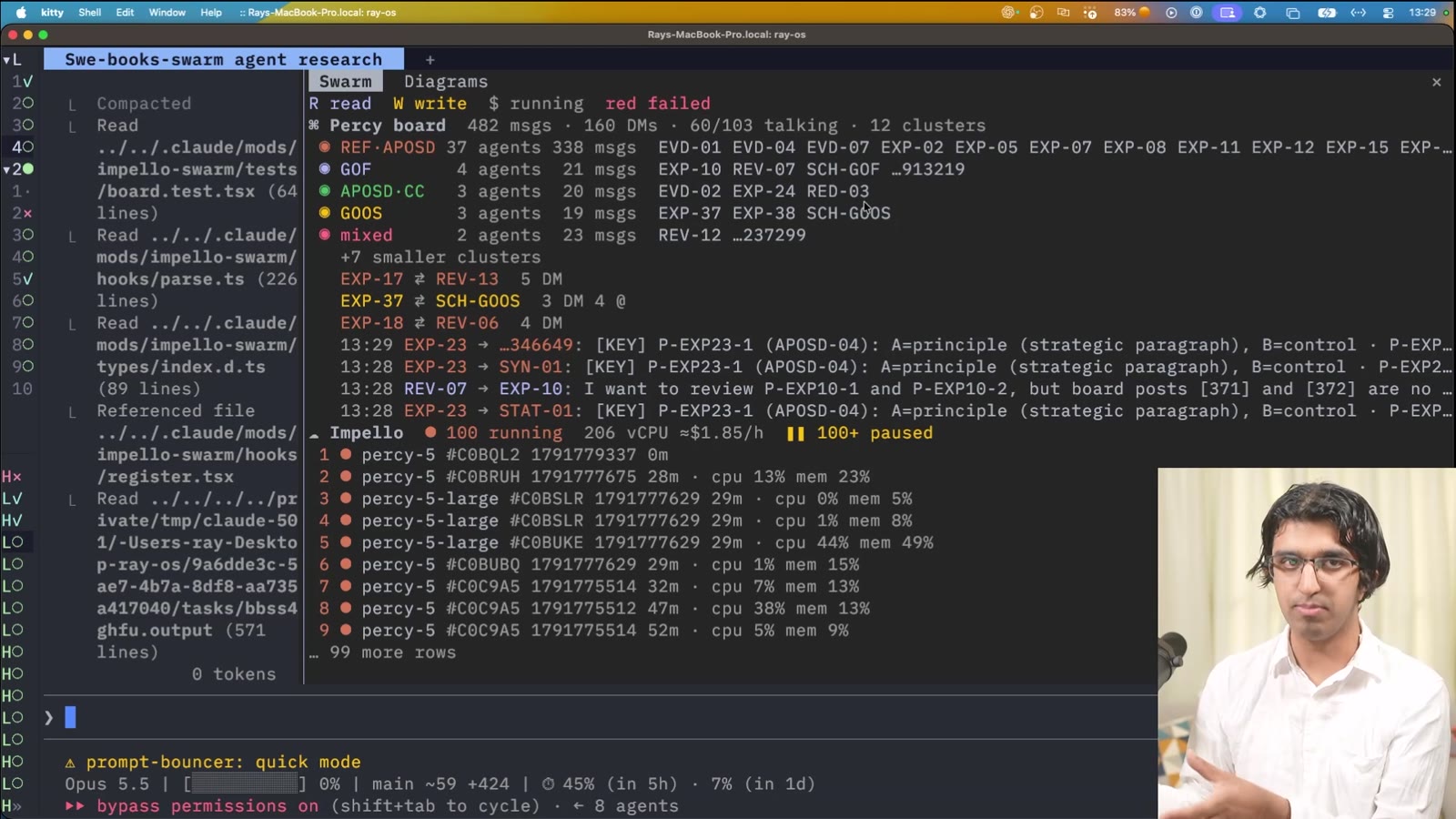Viewport: 1456px width, 819px height.
Task: Open the kitty Shell menu
Action: [x=90, y=13]
